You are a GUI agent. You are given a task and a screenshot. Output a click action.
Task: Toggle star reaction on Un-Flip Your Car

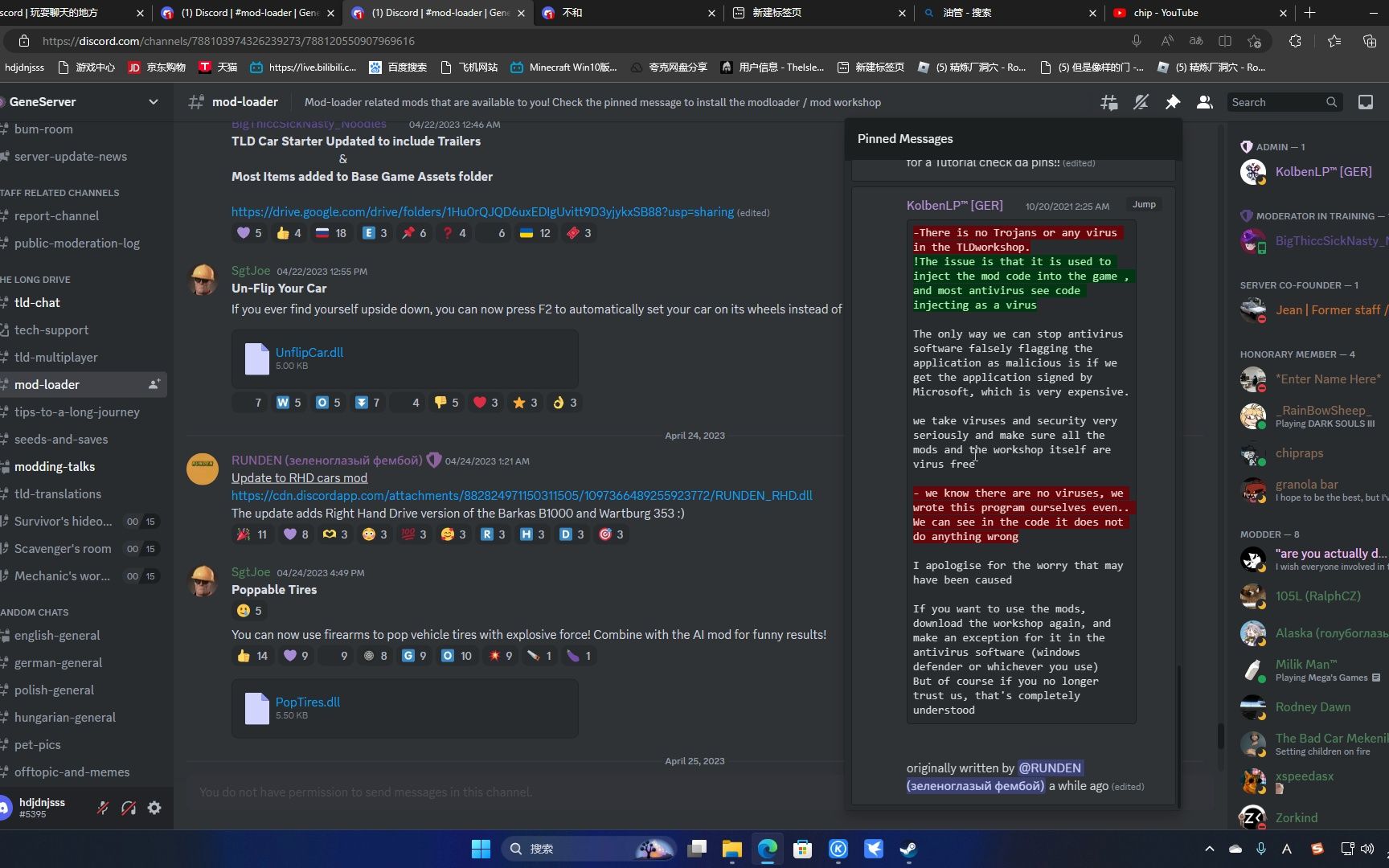click(526, 403)
